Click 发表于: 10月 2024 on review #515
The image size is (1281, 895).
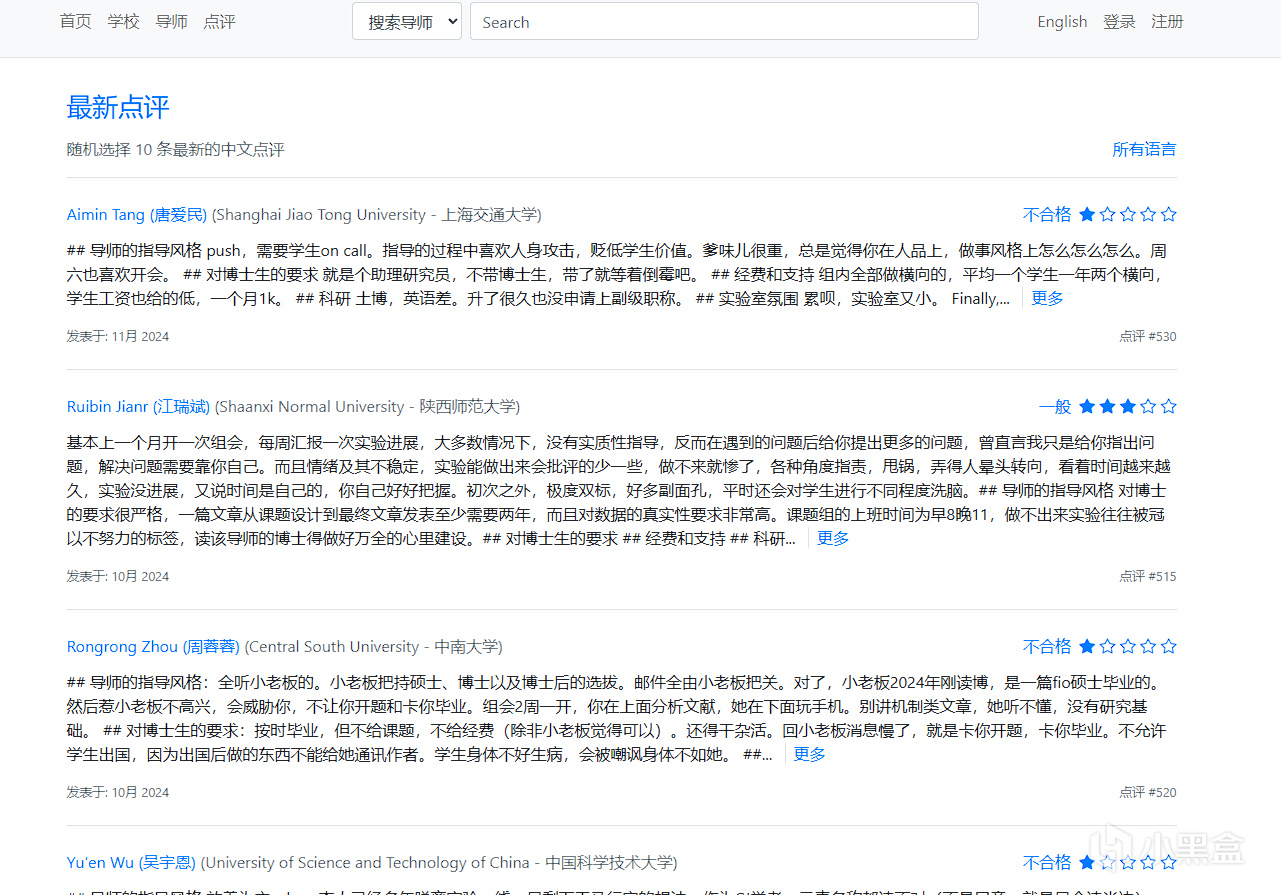[x=118, y=576]
